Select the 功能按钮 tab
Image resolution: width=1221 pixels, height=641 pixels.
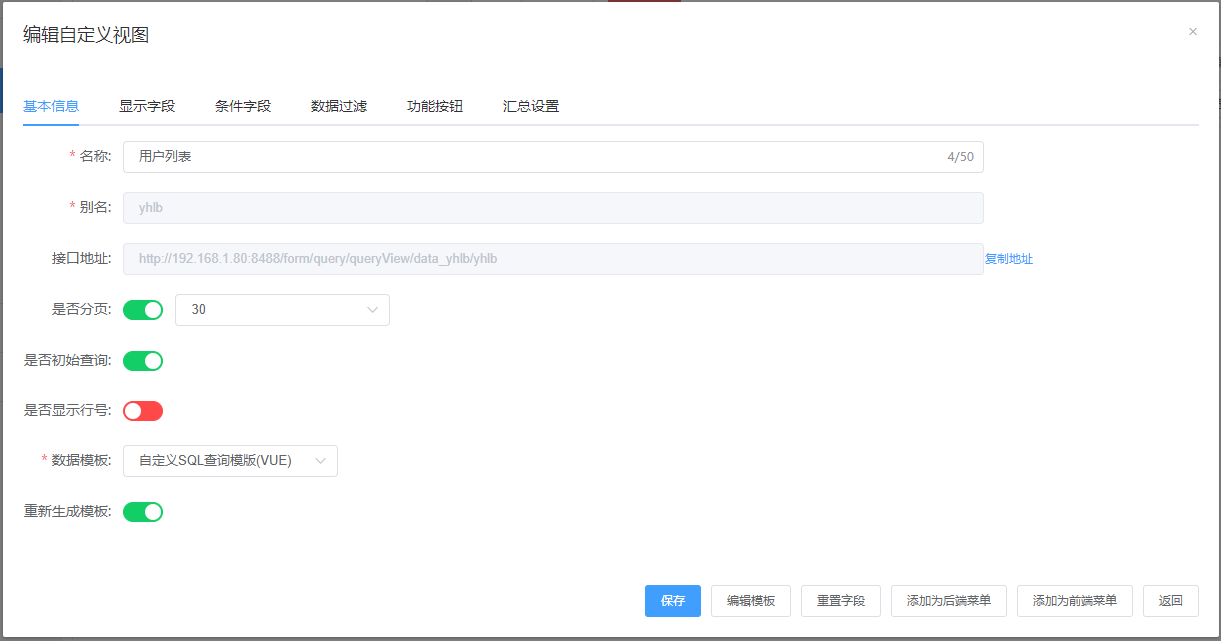[435, 106]
